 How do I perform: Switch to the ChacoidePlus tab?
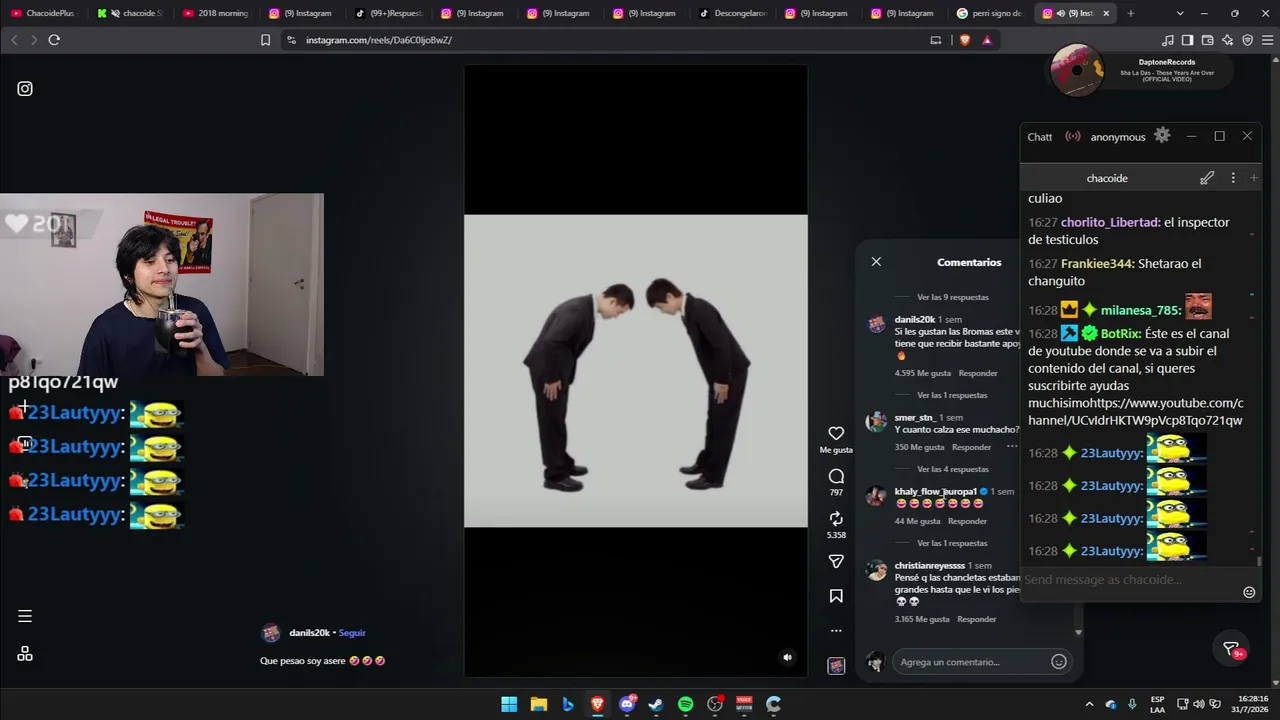tap(44, 13)
